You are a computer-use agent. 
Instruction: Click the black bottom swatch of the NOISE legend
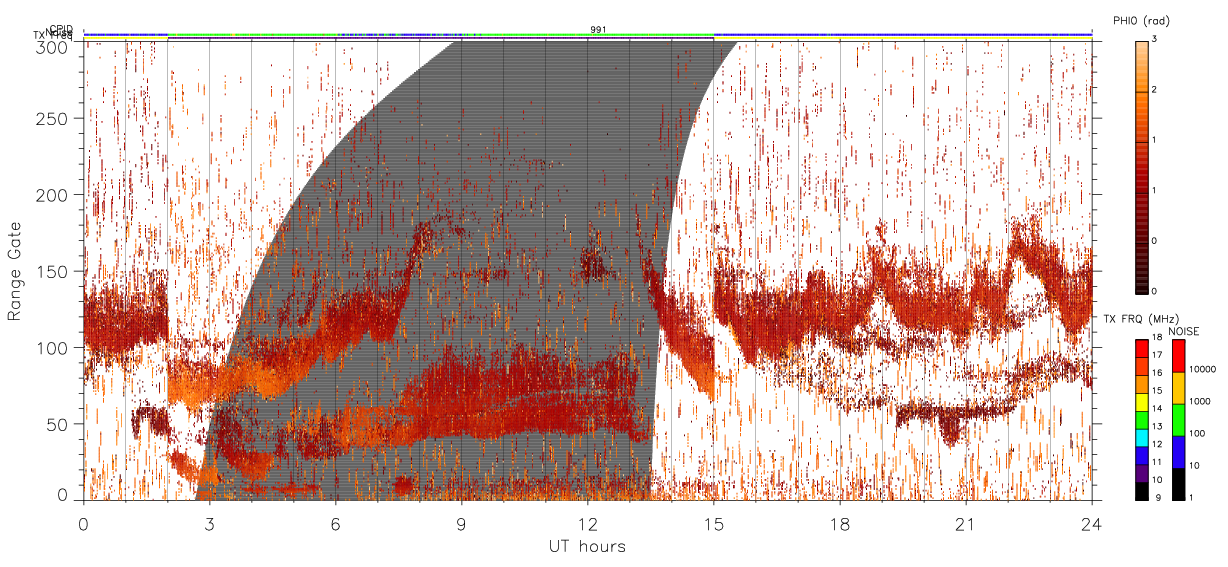(x=1179, y=484)
